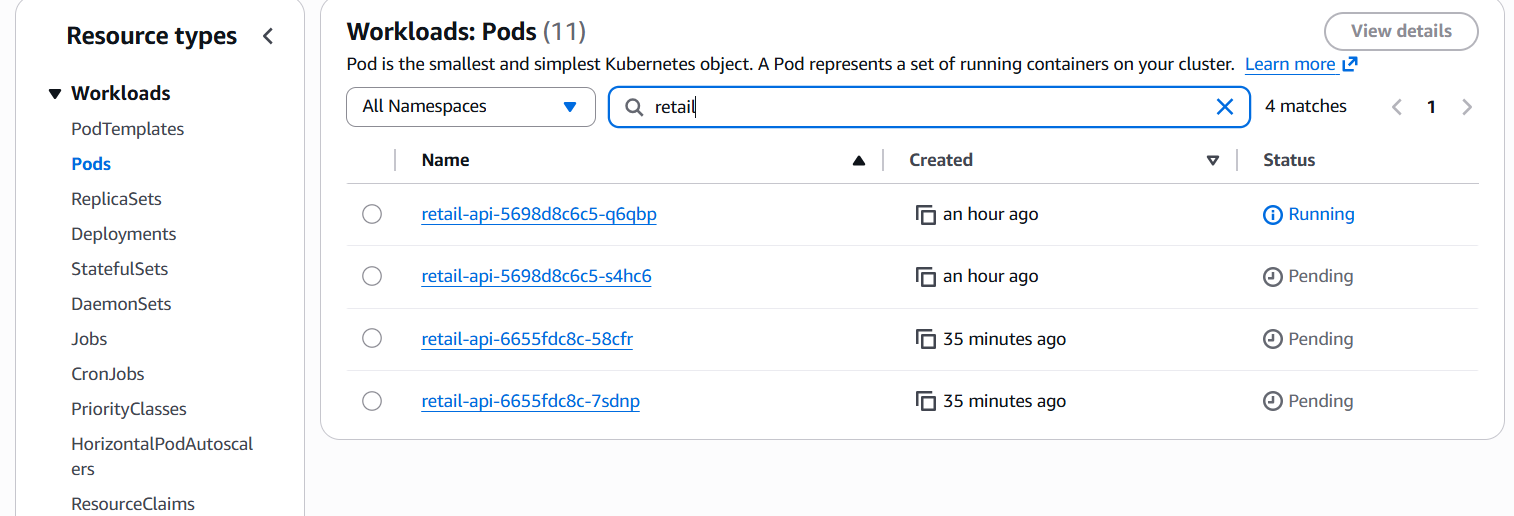Collapse the Workloads tree section

pyautogui.click(x=55, y=94)
